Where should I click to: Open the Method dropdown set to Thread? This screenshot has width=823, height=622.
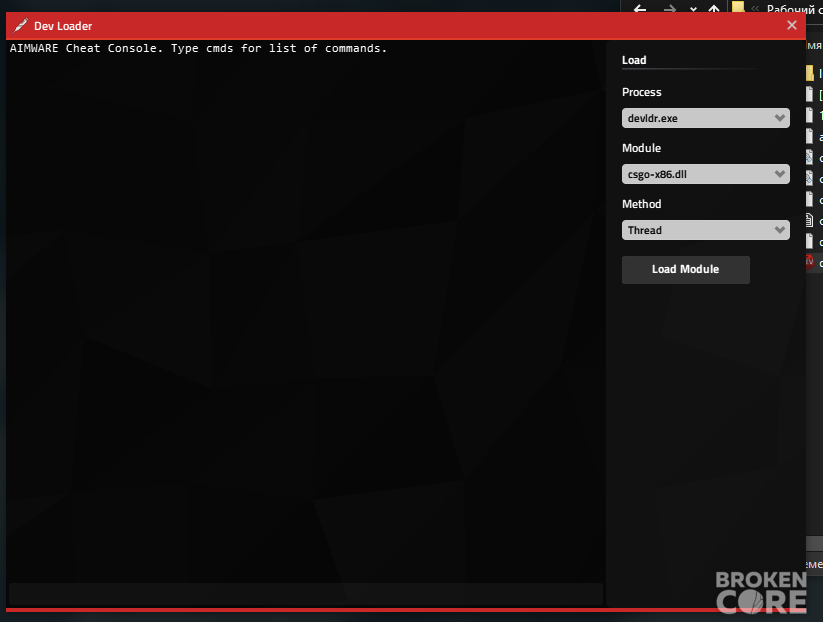pyautogui.click(x=705, y=230)
